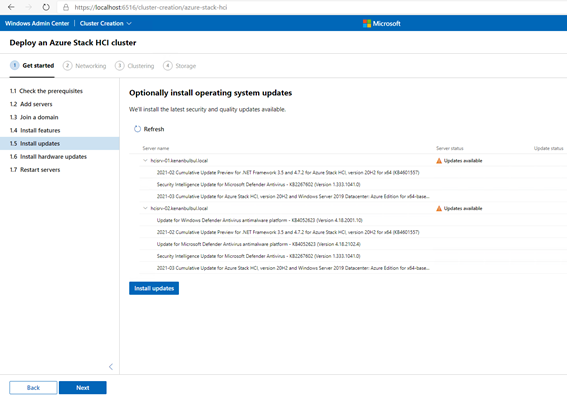Click hcisrv-02 Updates available status text

click(463, 208)
